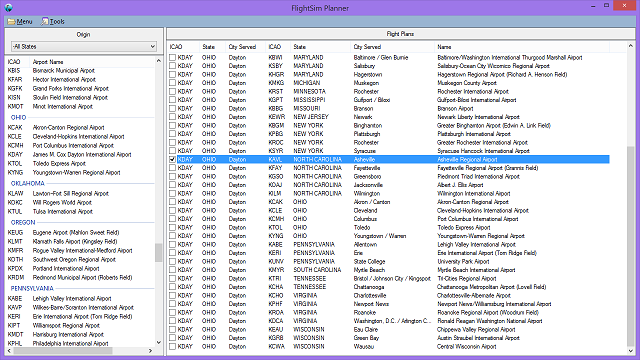Select KFAR Hector International Airport
The image size is (640, 360).
point(80,80)
